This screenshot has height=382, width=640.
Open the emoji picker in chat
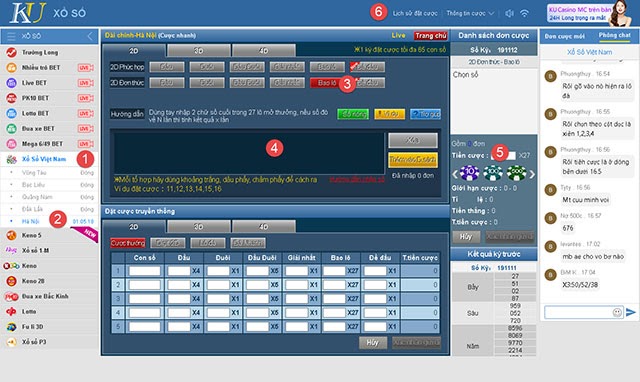click(617, 312)
